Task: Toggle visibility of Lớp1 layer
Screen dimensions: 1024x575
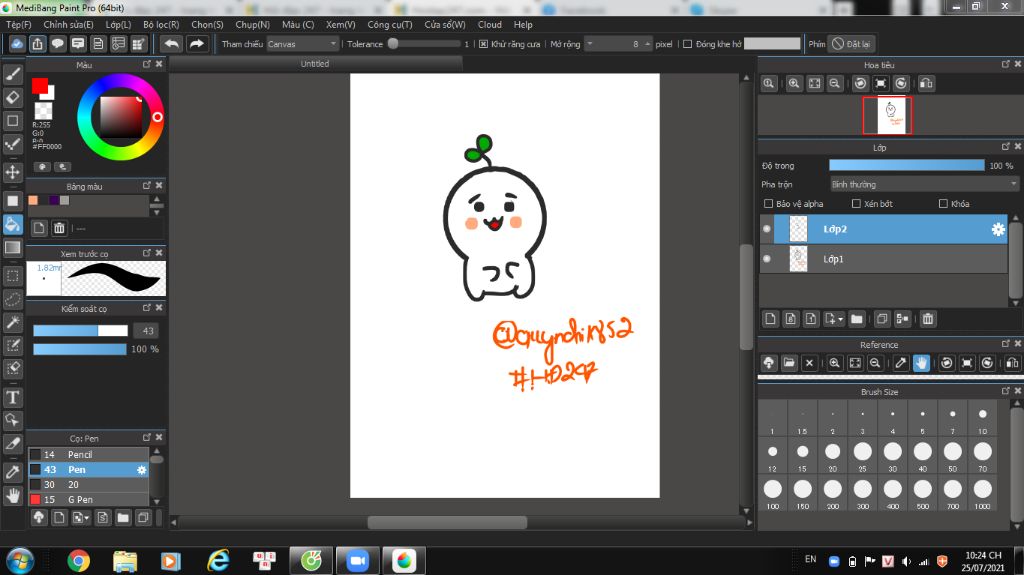Action: [767, 259]
